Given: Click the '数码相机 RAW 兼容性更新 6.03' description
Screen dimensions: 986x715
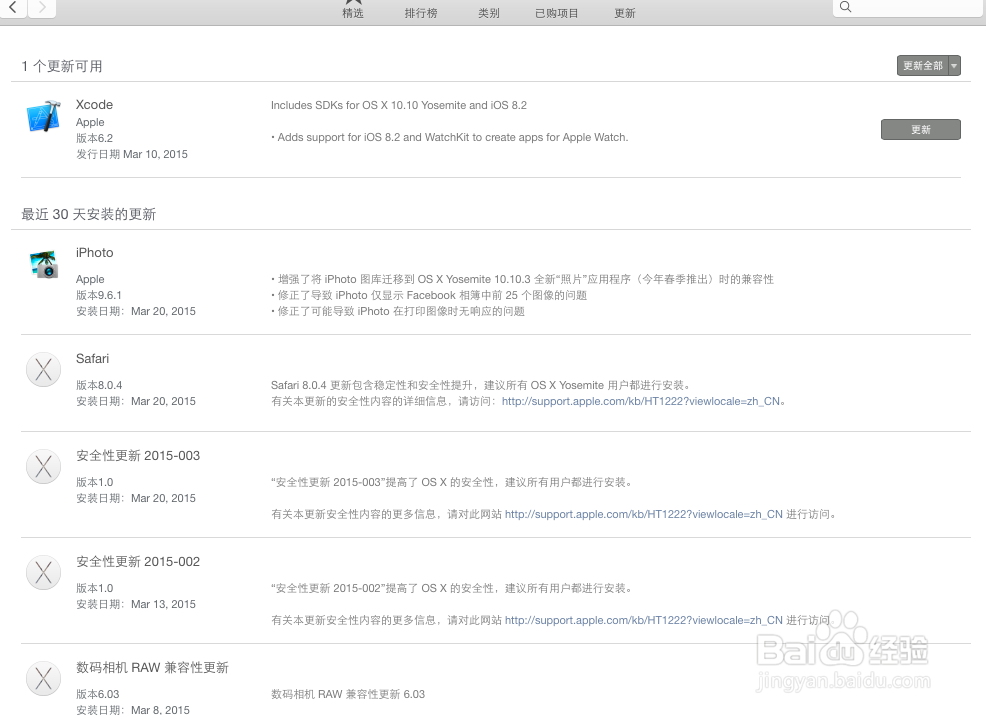Looking at the screenshot, I should [348, 694].
